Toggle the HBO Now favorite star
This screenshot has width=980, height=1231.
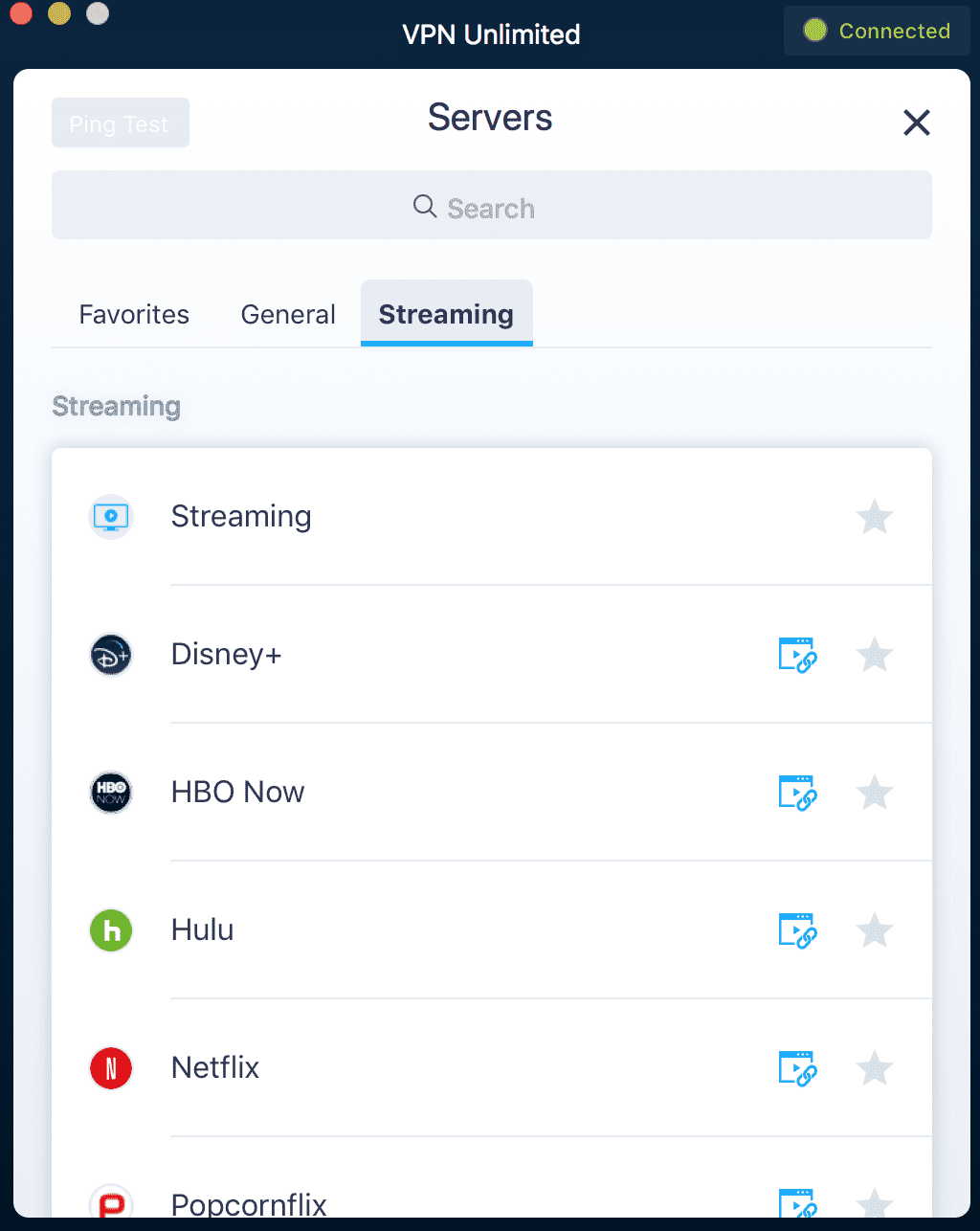pyautogui.click(x=874, y=793)
